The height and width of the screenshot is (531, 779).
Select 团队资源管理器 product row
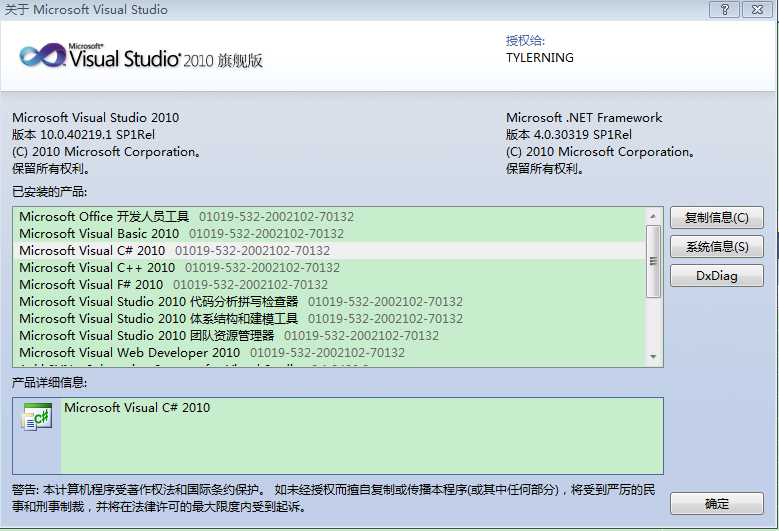329,335
